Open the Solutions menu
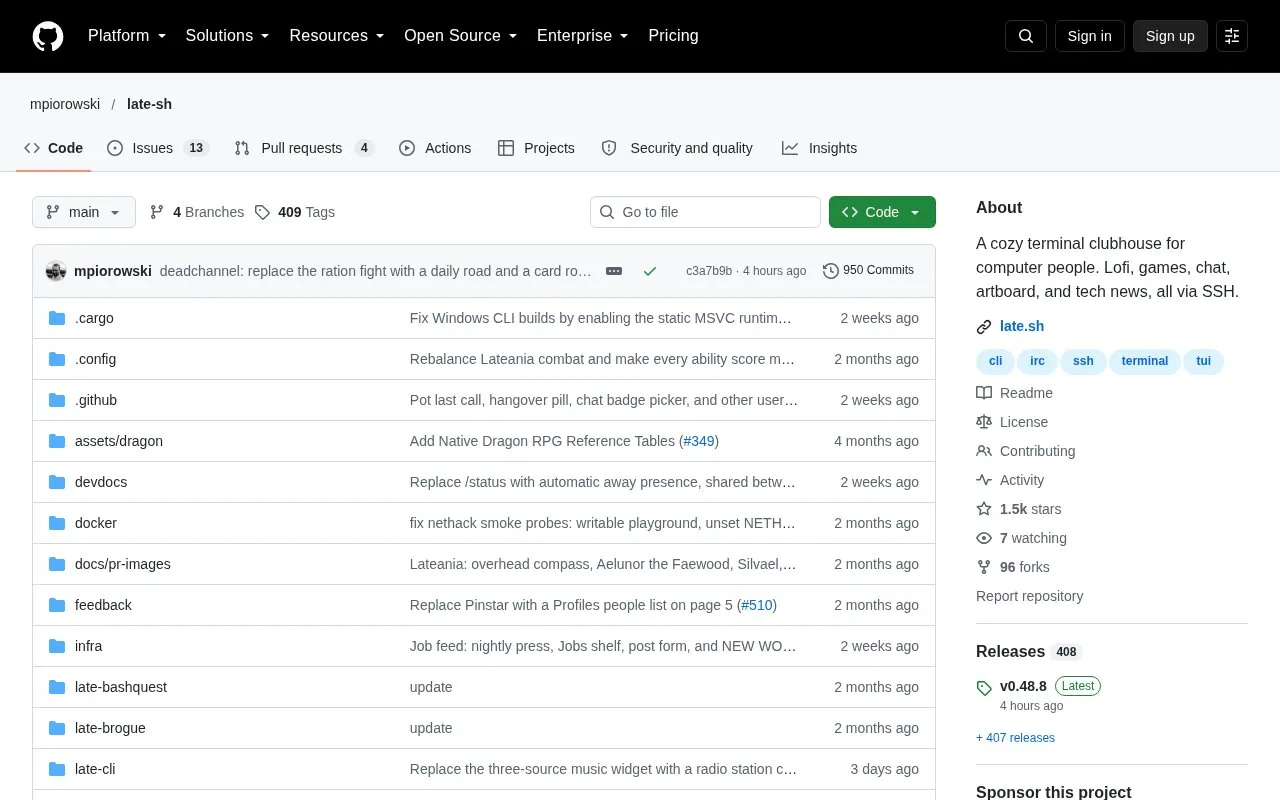This screenshot has width=1280, height=800. pyautogui.click(x=228, y=36)
